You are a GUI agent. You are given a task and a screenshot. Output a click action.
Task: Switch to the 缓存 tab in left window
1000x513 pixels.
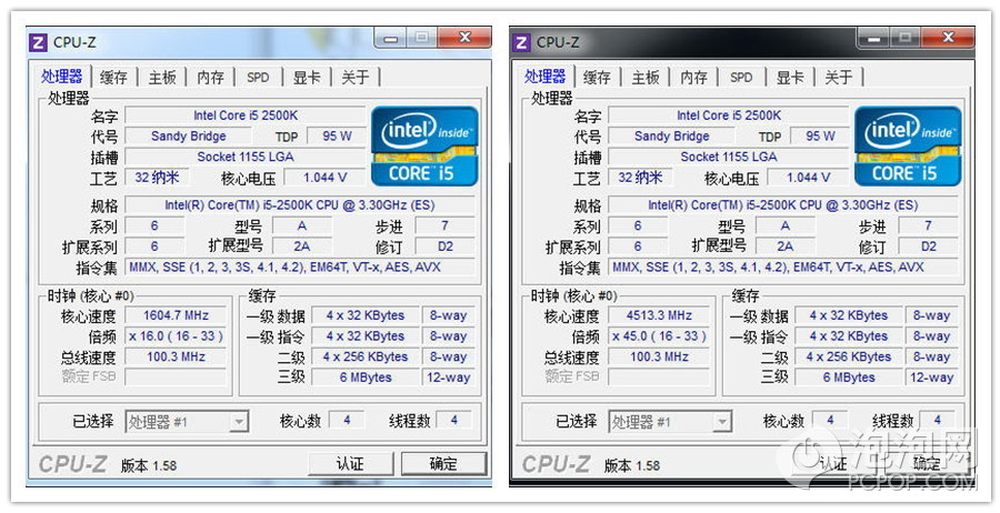(x=114, y=77)
